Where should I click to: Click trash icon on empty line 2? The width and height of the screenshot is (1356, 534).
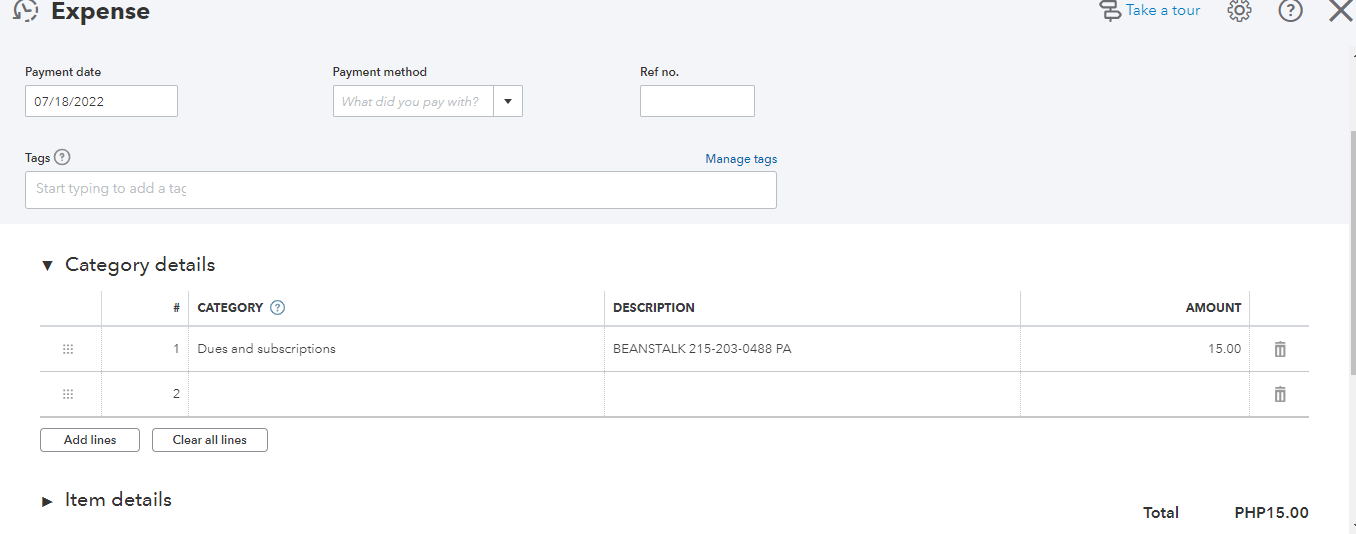[1279, 394]
